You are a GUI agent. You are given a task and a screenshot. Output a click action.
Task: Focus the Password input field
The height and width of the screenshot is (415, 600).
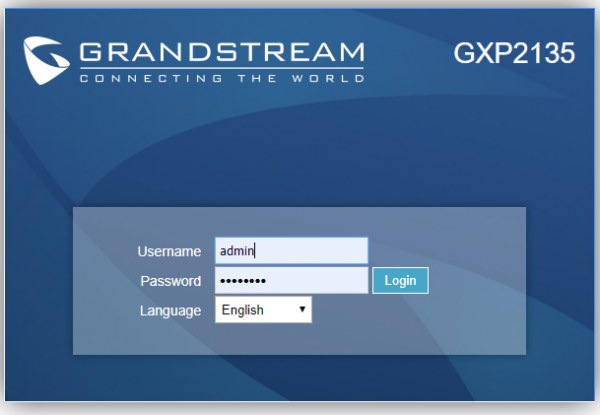pos(291,280)
